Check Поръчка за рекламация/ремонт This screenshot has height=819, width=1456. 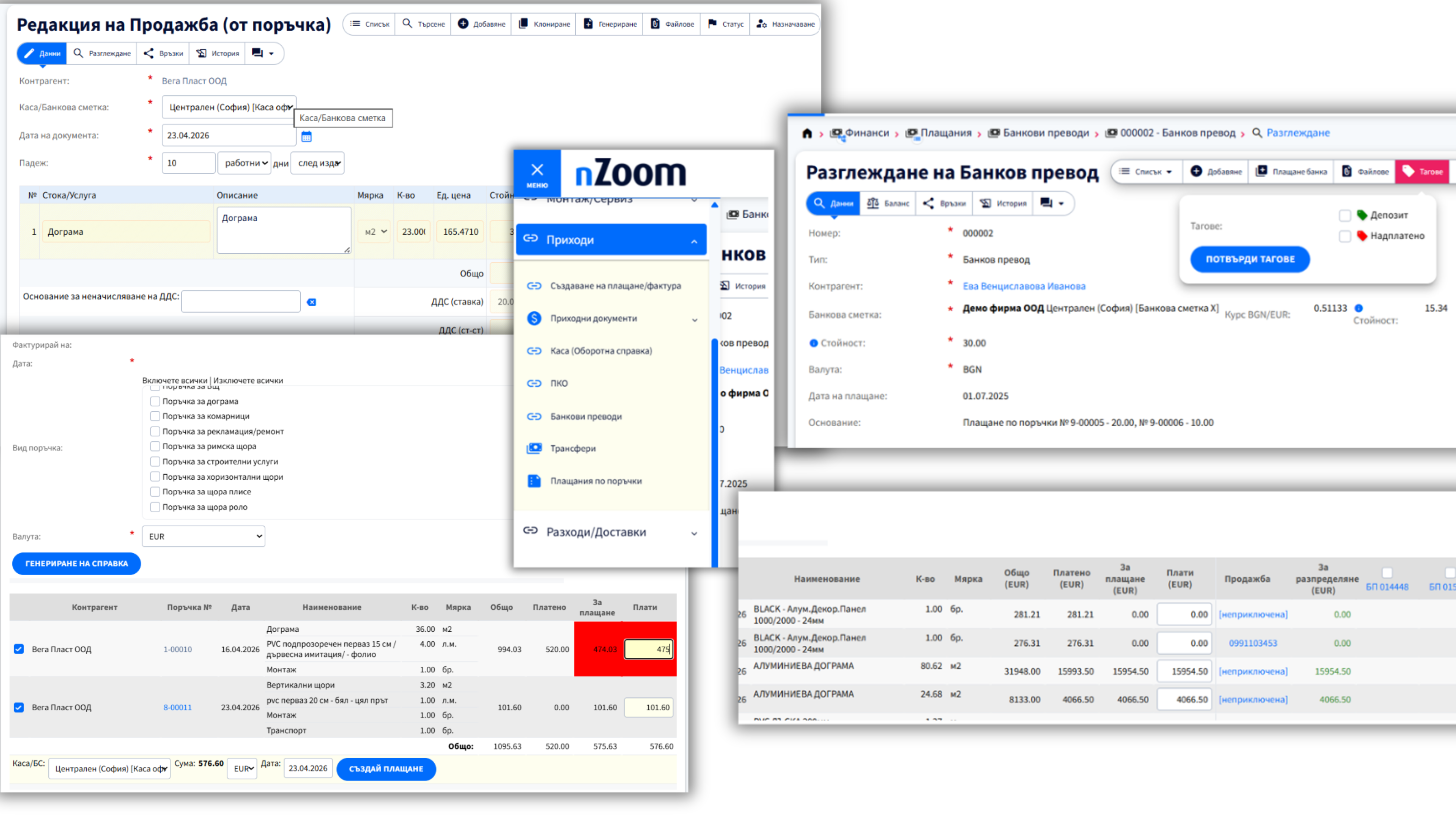[155, 431]
